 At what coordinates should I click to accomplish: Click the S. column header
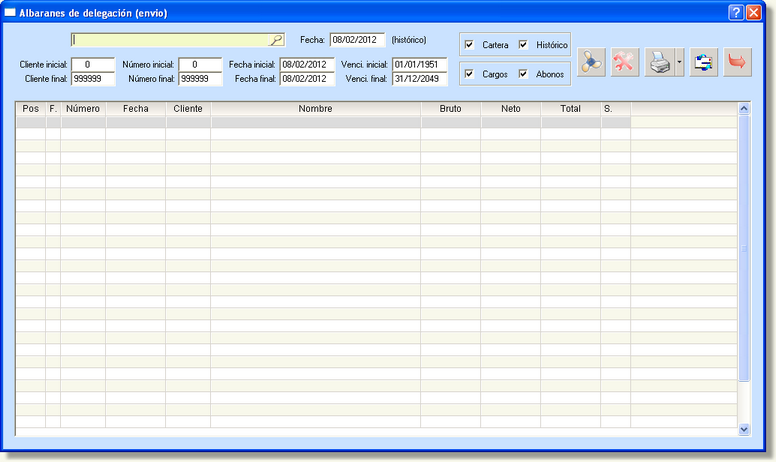point(616,109)
